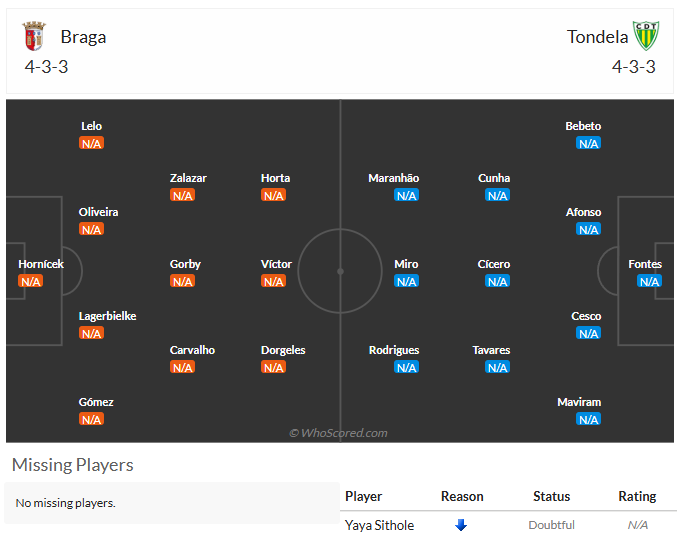Click Horta's orange N/A rating badge
This screenshot has height=542, width=681.
(274, 195)
